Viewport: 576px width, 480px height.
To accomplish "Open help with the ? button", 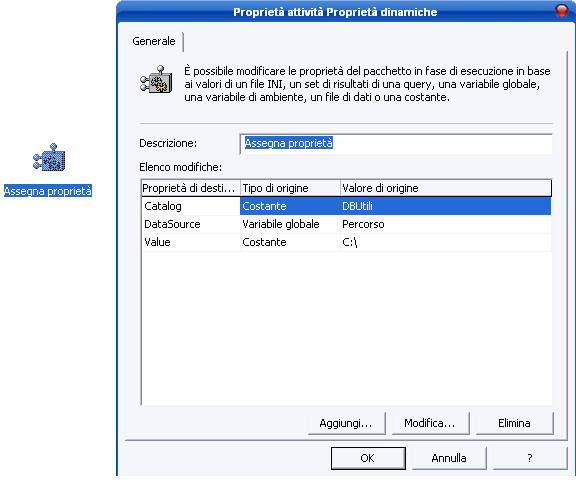I will [x=530, y=458].
